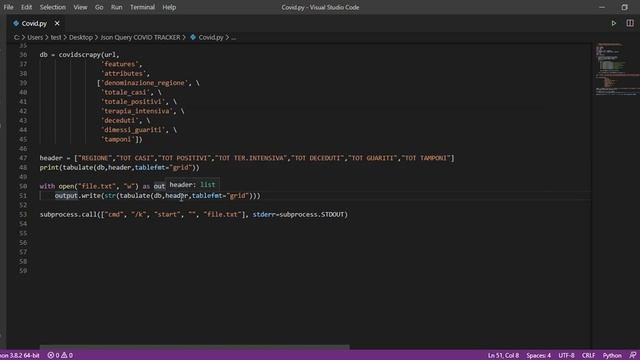The width and height of the screenshot is (640, 360).
Task: Click output.write on line 51
Action: (78, 196)
